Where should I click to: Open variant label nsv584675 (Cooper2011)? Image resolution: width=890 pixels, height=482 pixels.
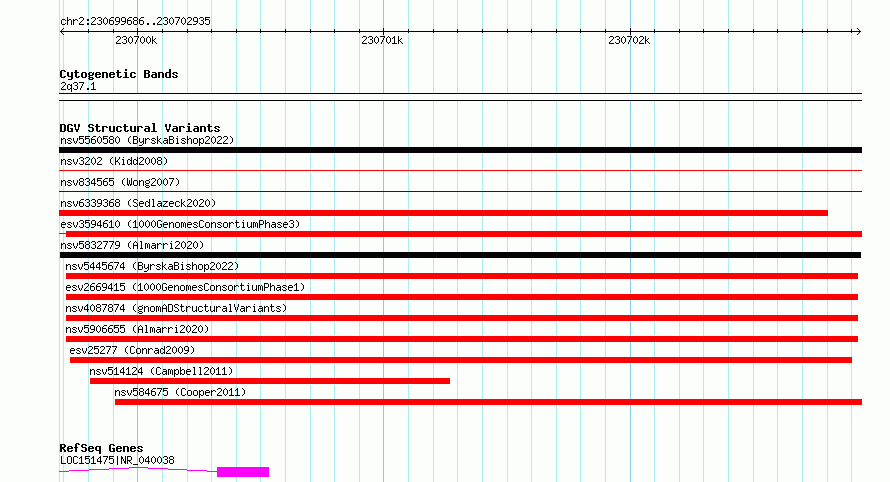coord(180,392)
